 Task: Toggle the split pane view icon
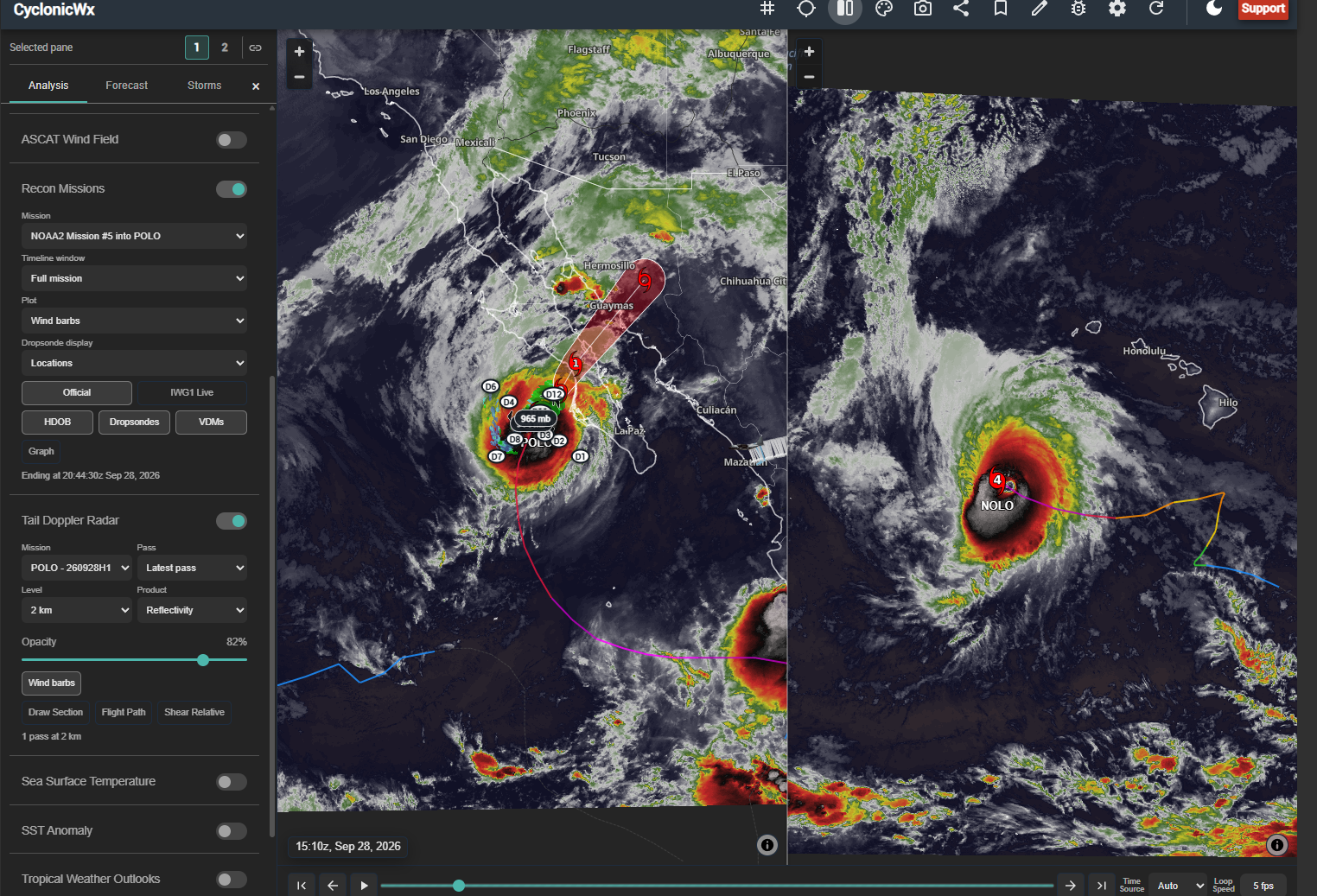845,9
